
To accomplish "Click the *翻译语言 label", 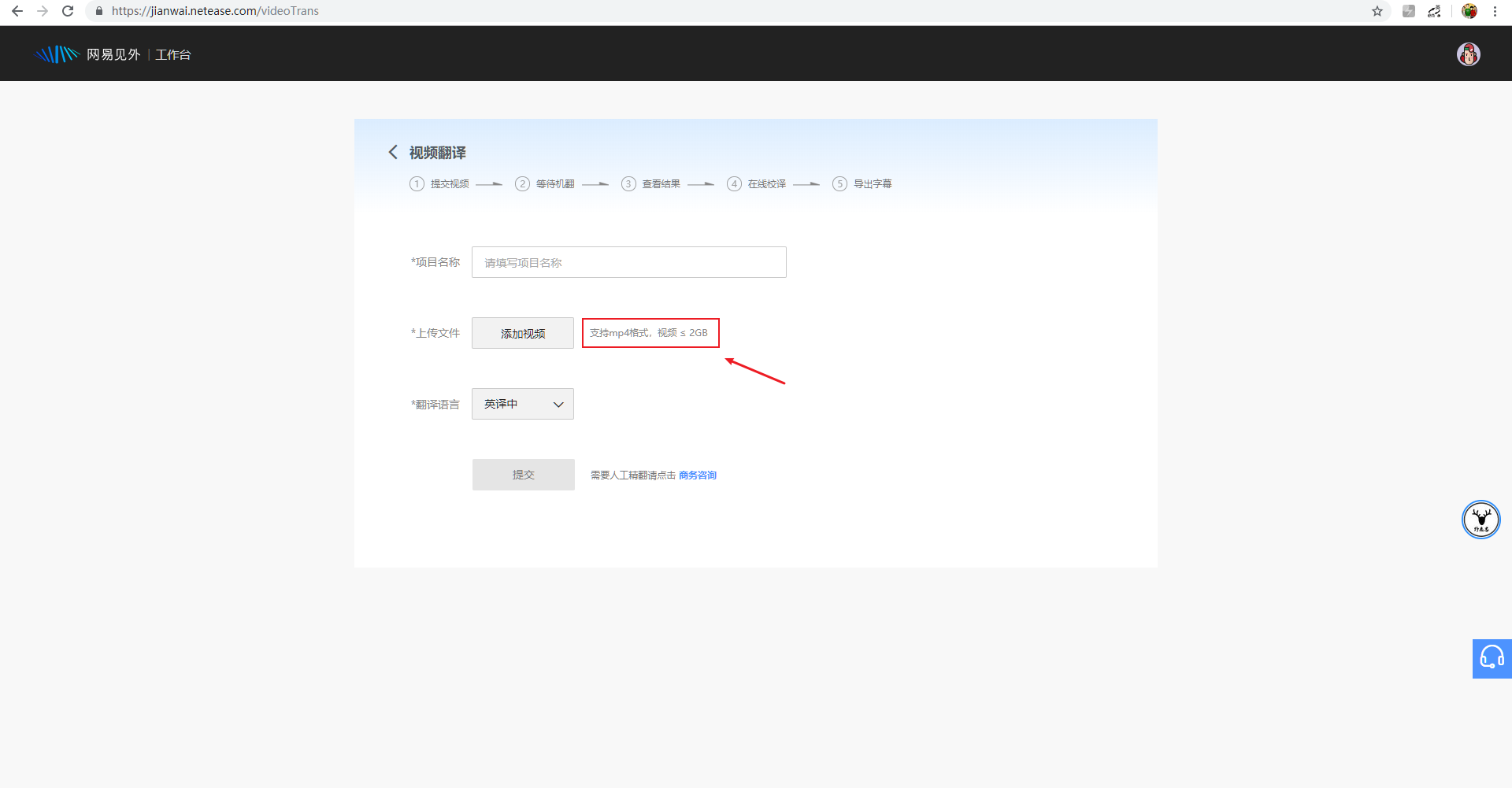I will click(x=435, y=404).
